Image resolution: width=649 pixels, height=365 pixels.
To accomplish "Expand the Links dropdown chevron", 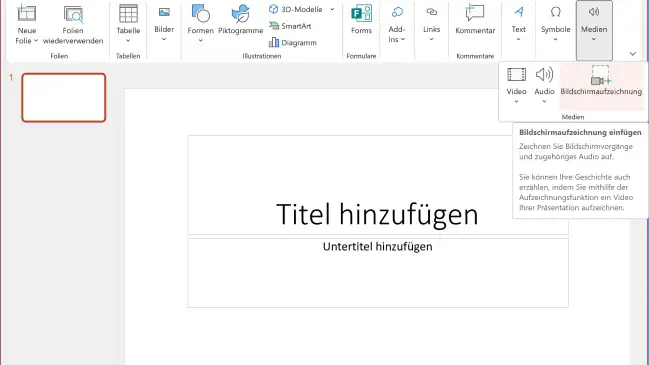I will click(431, 39).
